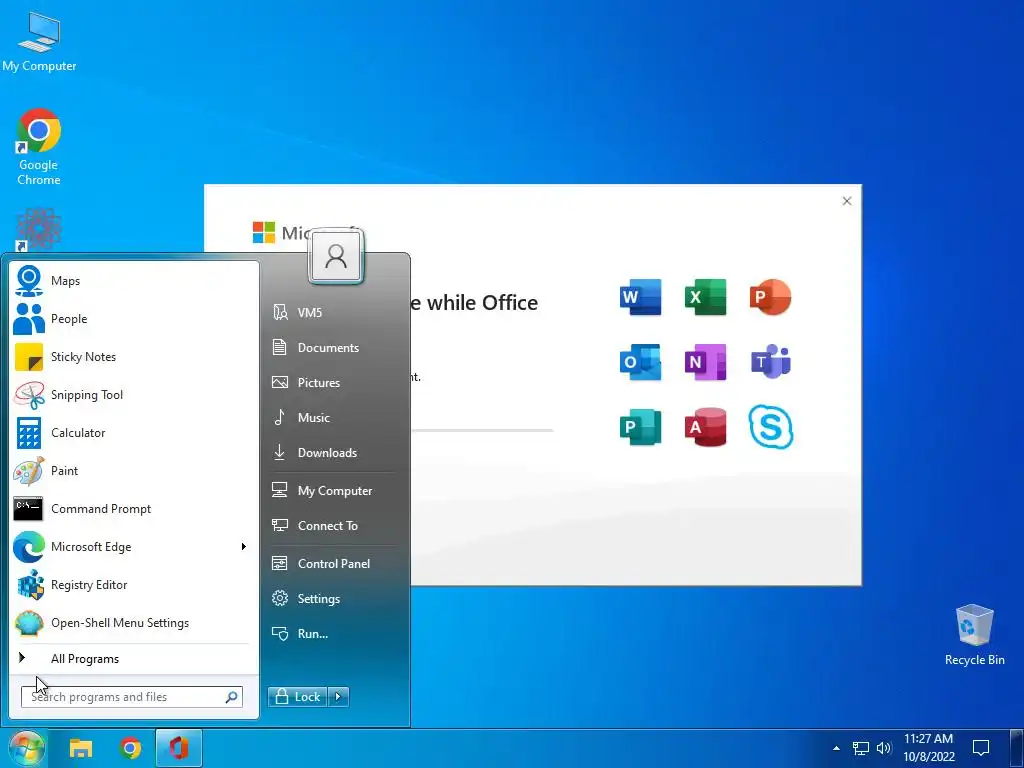1024x768 pixels.
Task: Launch the Snipping Tool
Action: click(134, 394)
